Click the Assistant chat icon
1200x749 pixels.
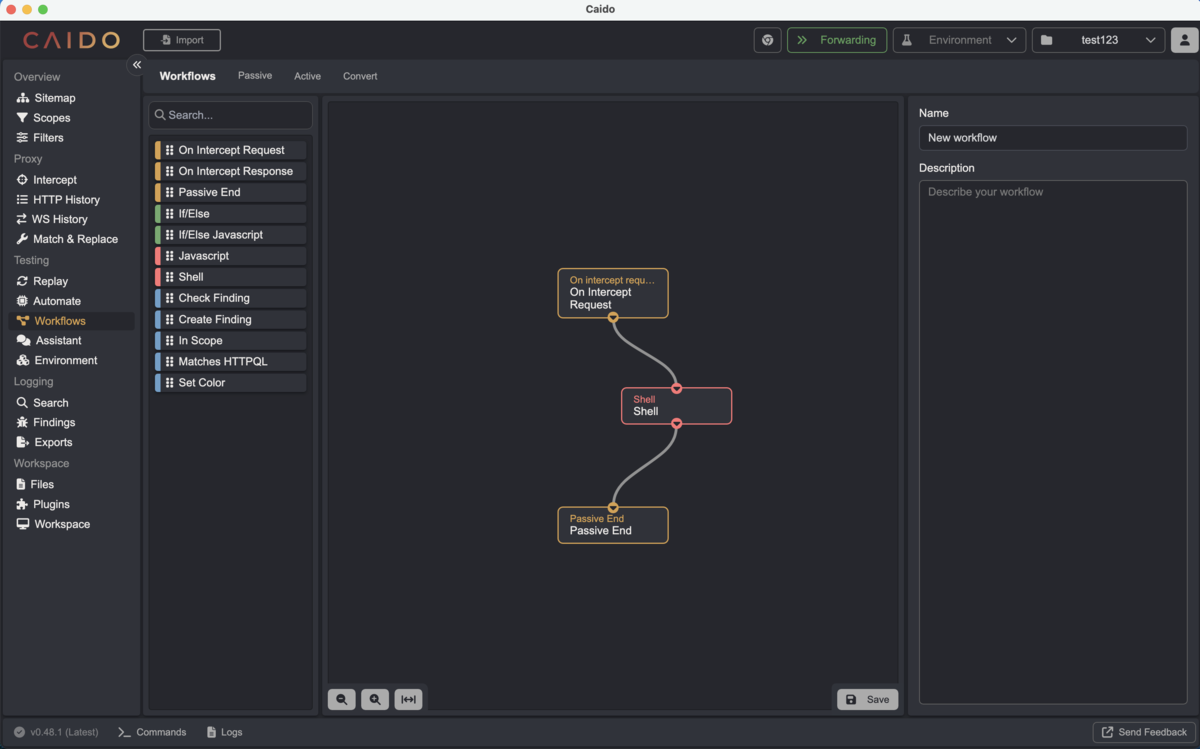tap(23, 341)
